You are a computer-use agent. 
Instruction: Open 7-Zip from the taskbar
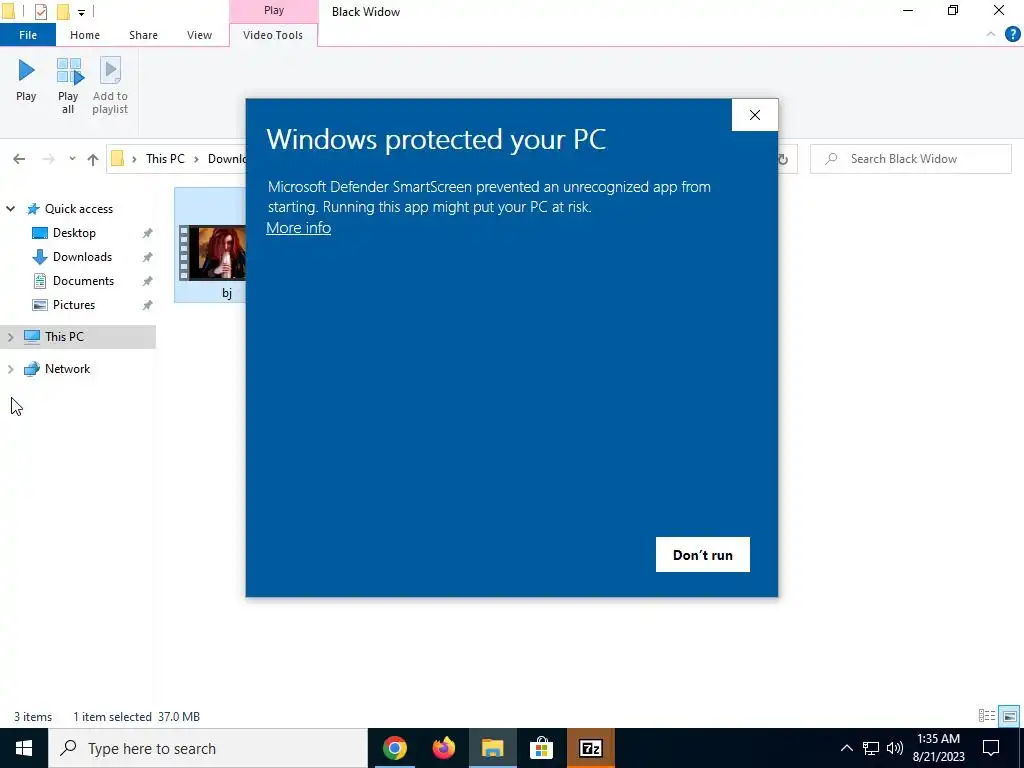coord(590,748)
